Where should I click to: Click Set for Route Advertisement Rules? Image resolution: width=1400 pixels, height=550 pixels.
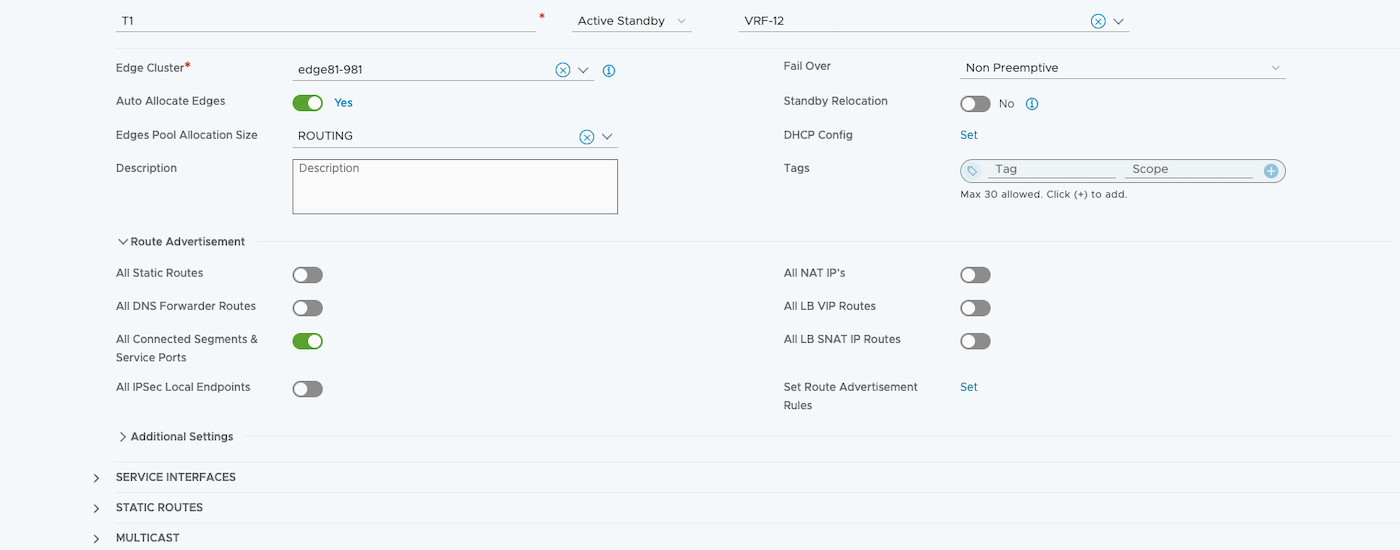(x=969, y=387)
